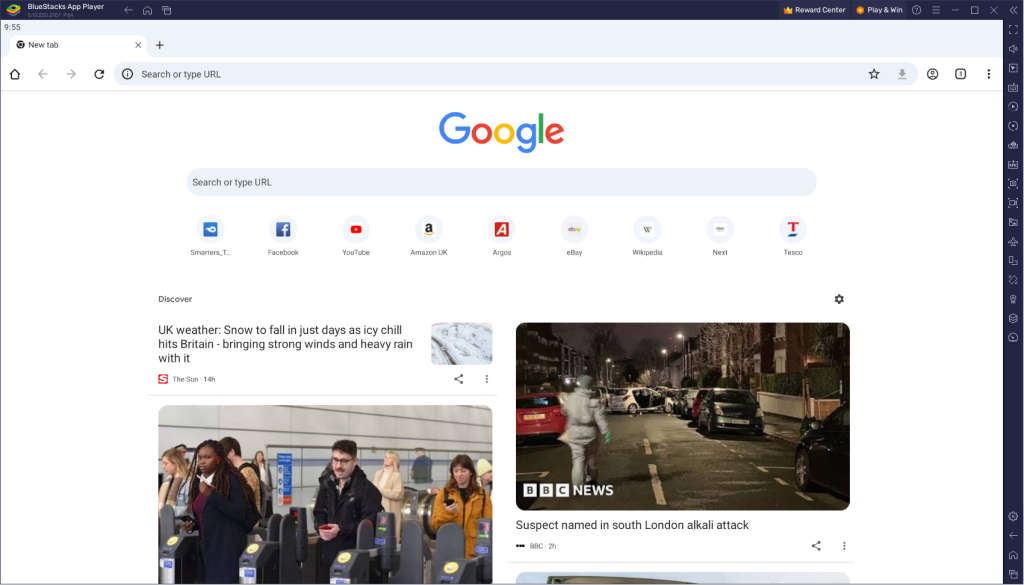
Task: Open the UK weather snow headline
Action: (x=285, y=344)
